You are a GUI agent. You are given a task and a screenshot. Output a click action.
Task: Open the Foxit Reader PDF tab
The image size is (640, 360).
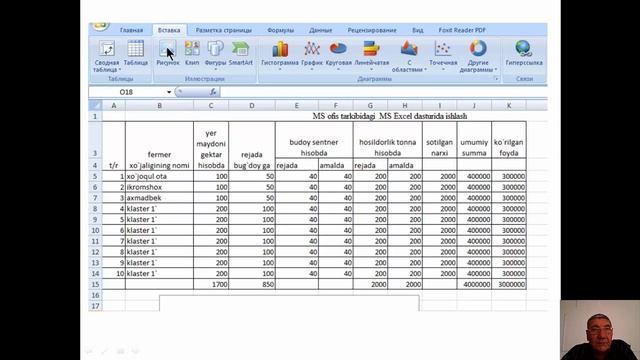pos(462,30)
